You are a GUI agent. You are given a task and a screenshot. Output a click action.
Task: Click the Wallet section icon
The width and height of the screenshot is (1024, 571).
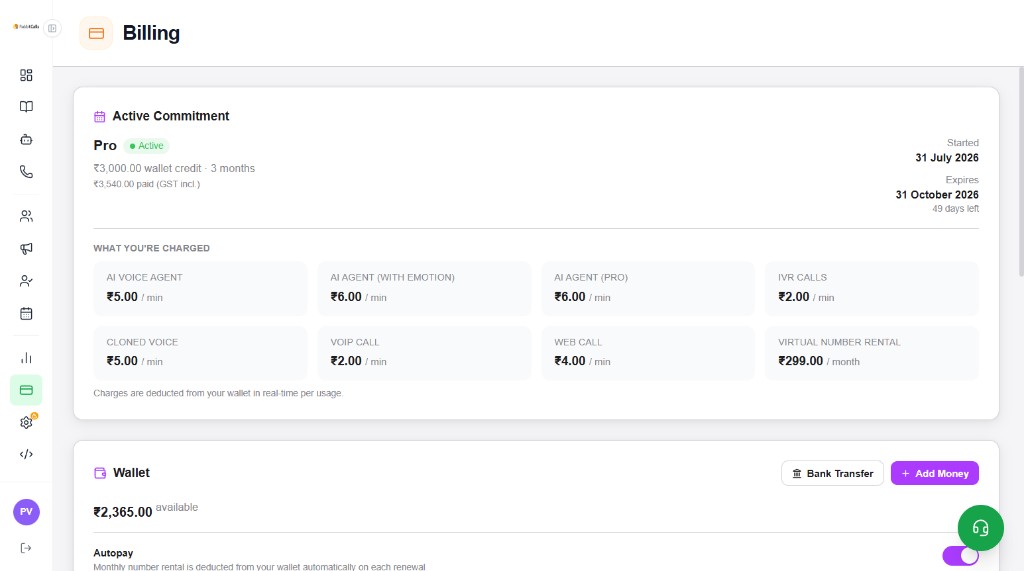point(100,473)
